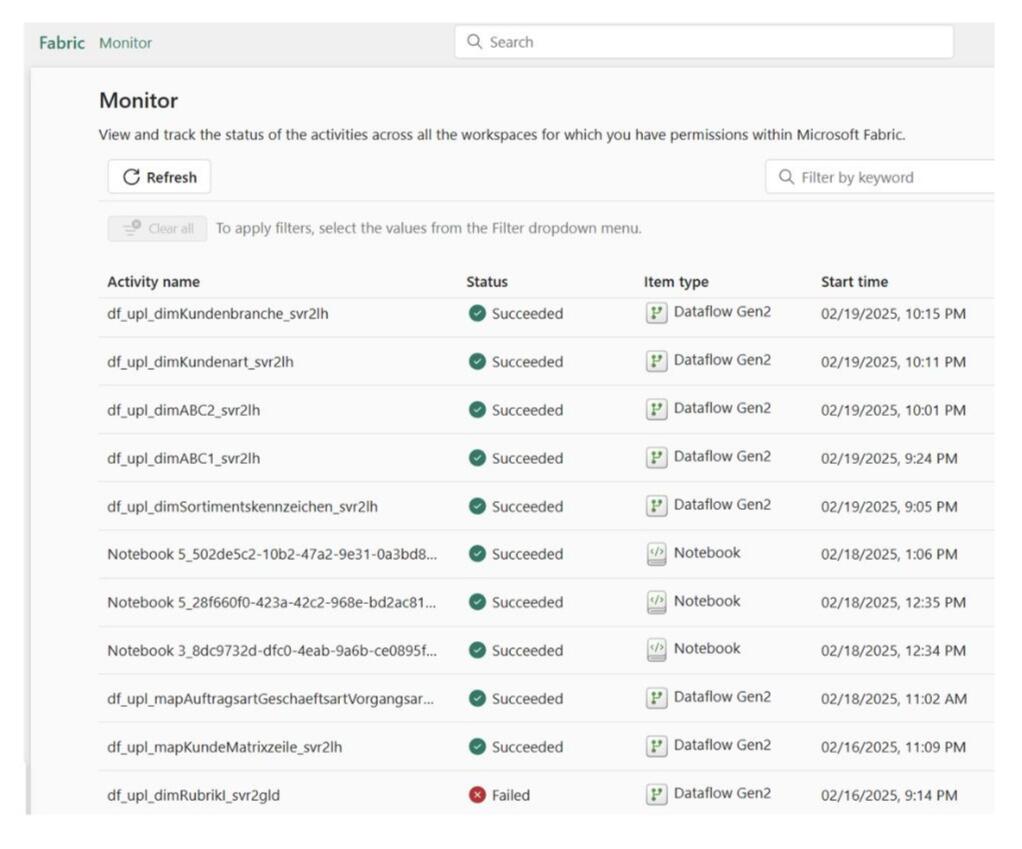Select the df_upl_dimABC1_svr2lh activity name
Screen dimensions: 1022x849
point(184,458)
